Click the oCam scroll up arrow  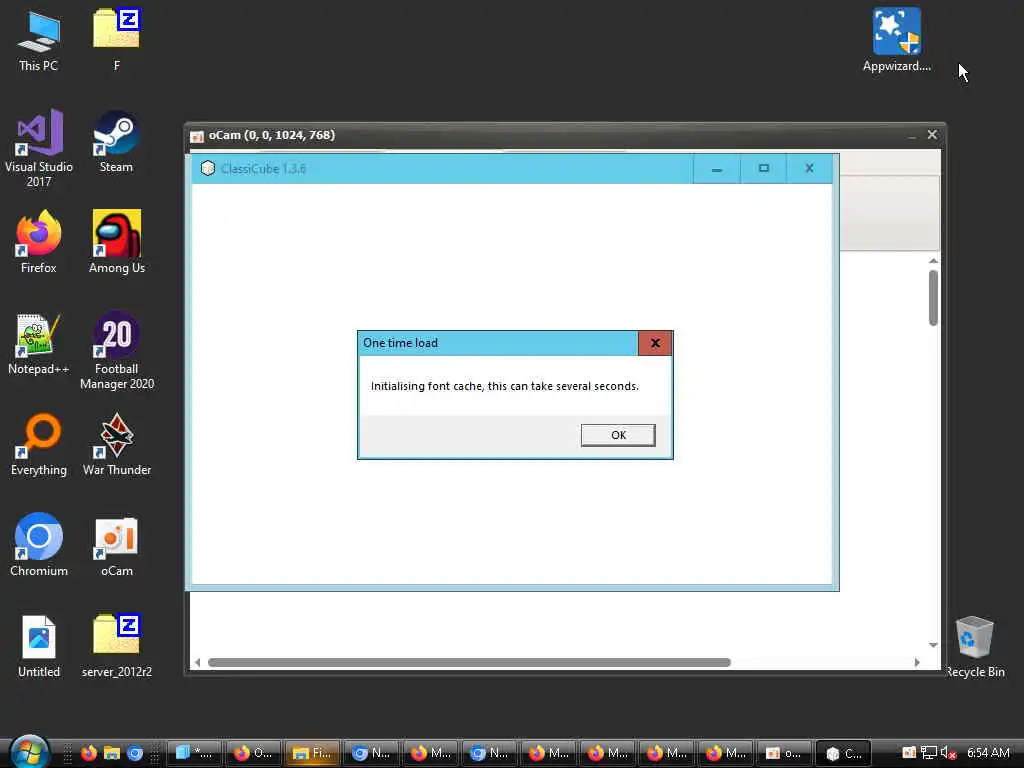933,261
